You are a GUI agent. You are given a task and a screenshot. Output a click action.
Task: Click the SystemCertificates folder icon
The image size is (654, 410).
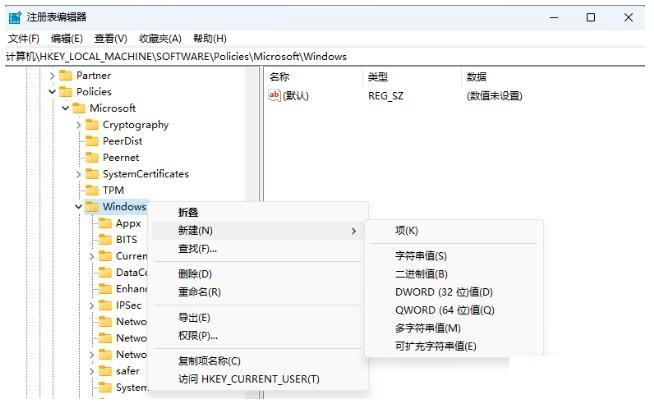pos(92,174)
